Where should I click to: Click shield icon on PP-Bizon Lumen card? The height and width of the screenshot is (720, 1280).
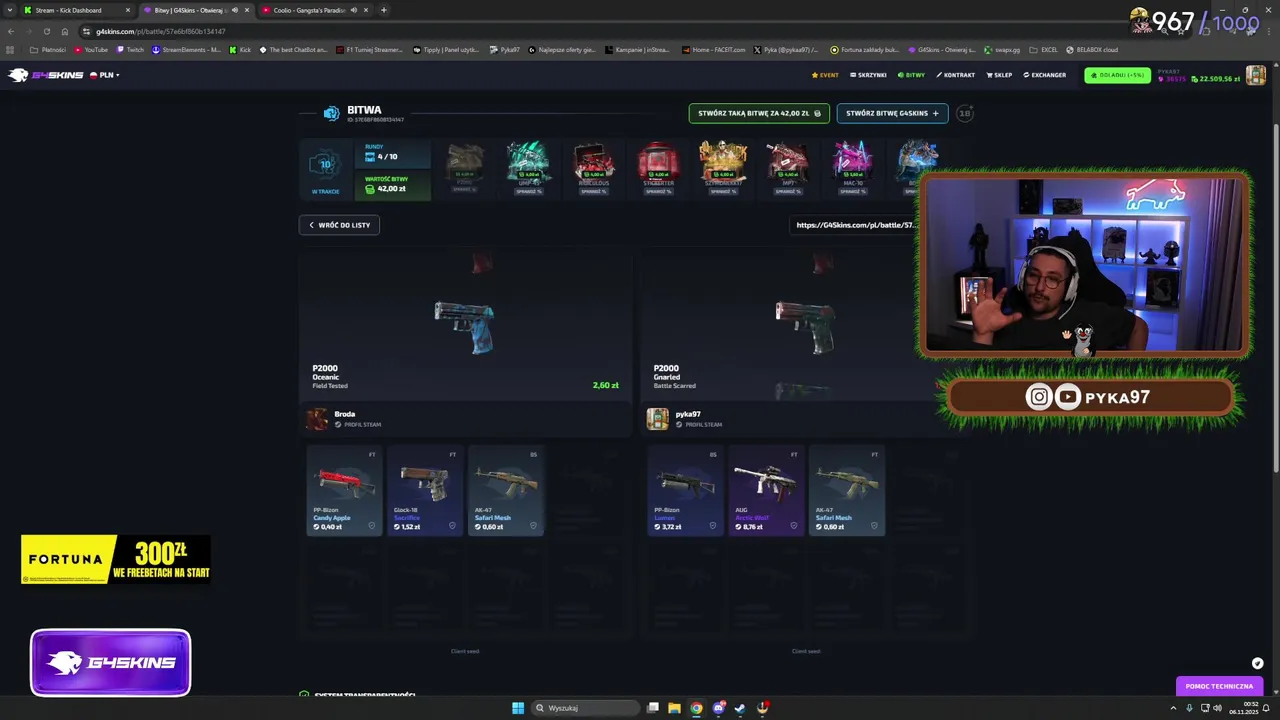(x=713, y=526)
